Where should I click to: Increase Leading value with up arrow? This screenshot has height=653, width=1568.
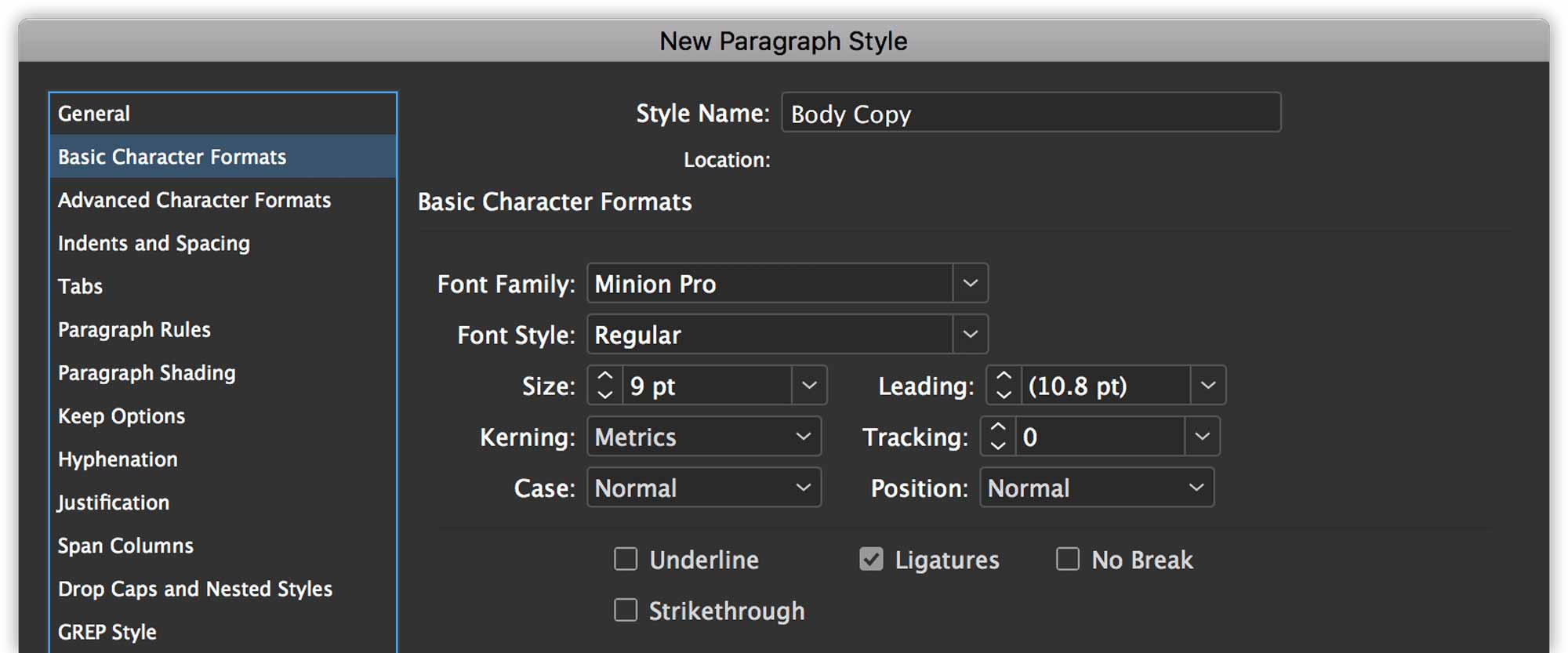pyautogui.click(x=1004, y=377)
